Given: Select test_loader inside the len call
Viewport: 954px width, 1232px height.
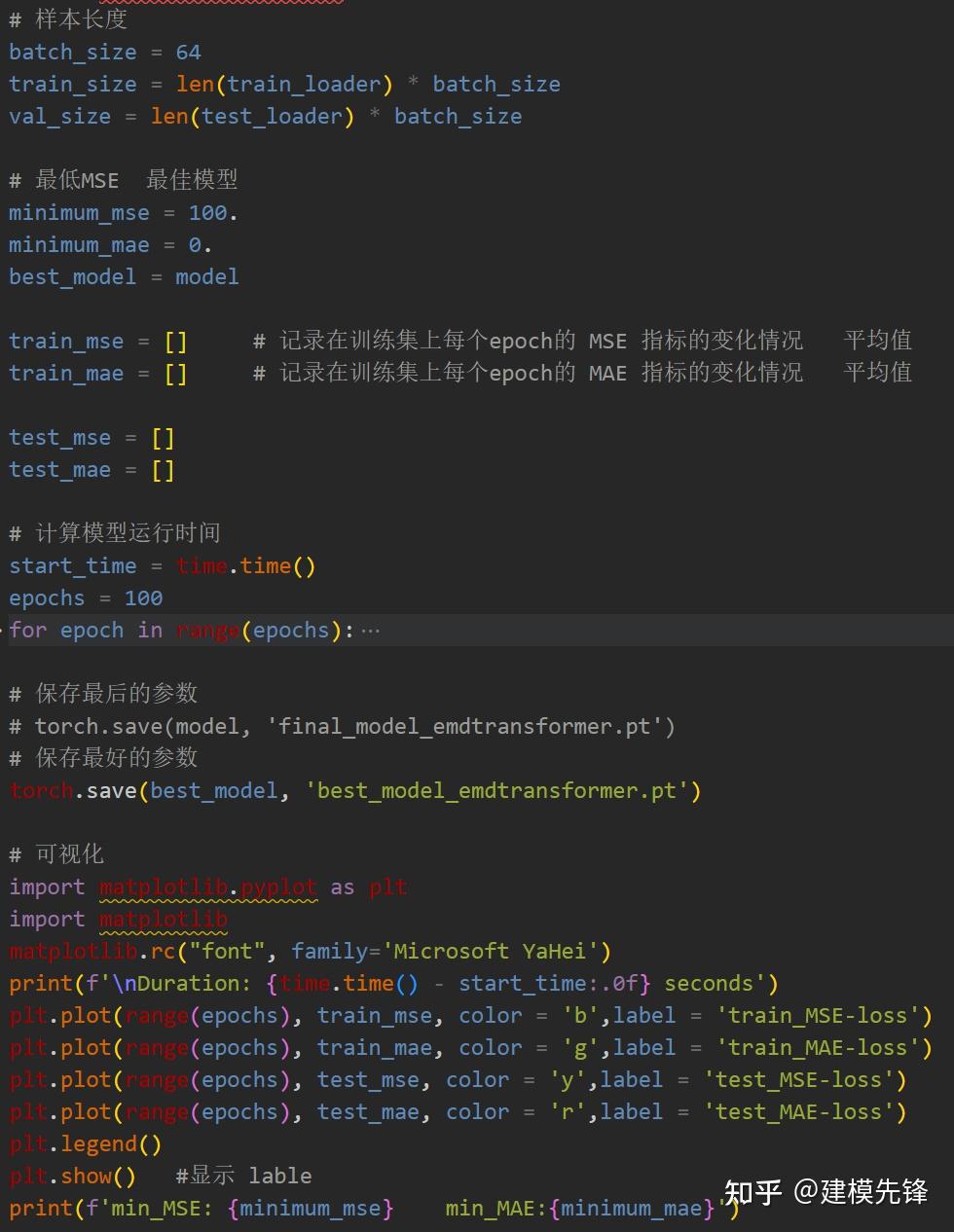Looking at the screenshot, I should [272, 117].
